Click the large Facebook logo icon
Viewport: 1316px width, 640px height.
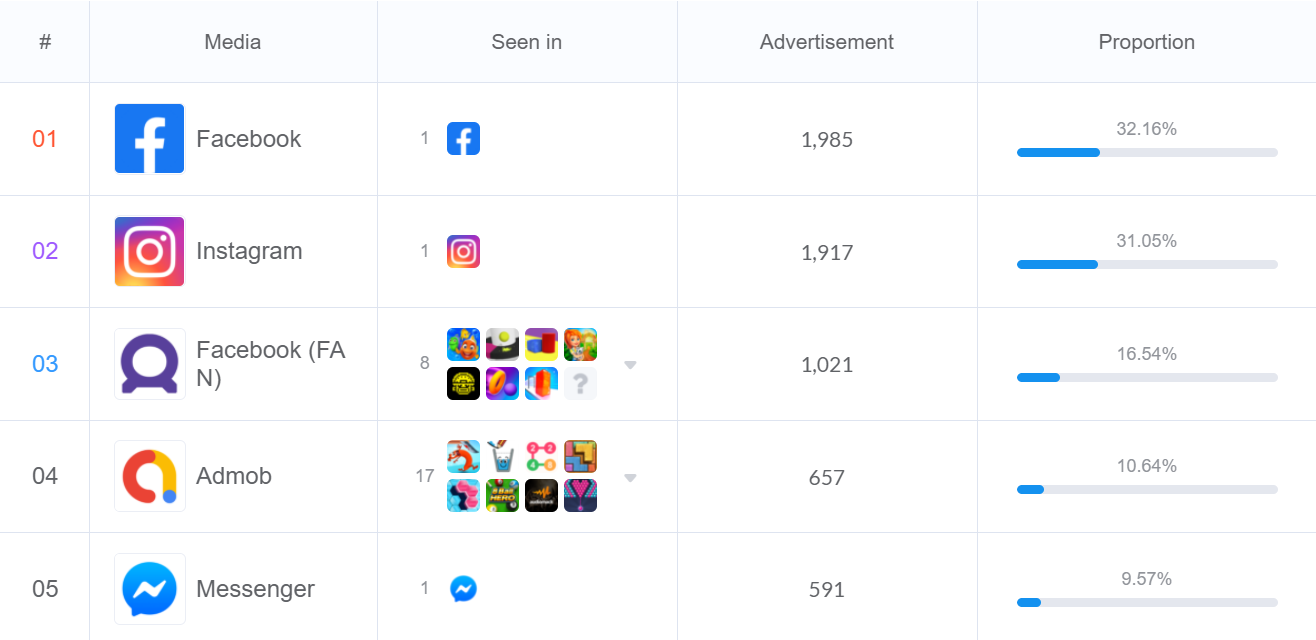pos(149,139)
